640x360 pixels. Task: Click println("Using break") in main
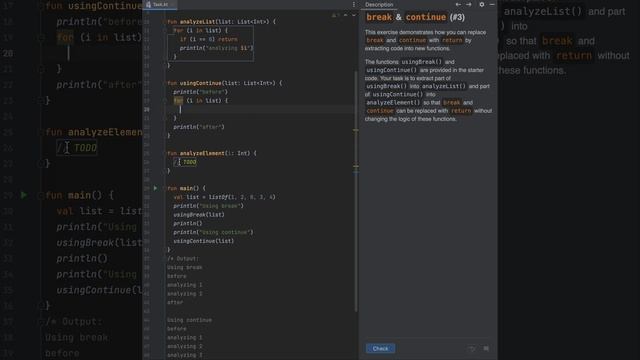point(208,206)
